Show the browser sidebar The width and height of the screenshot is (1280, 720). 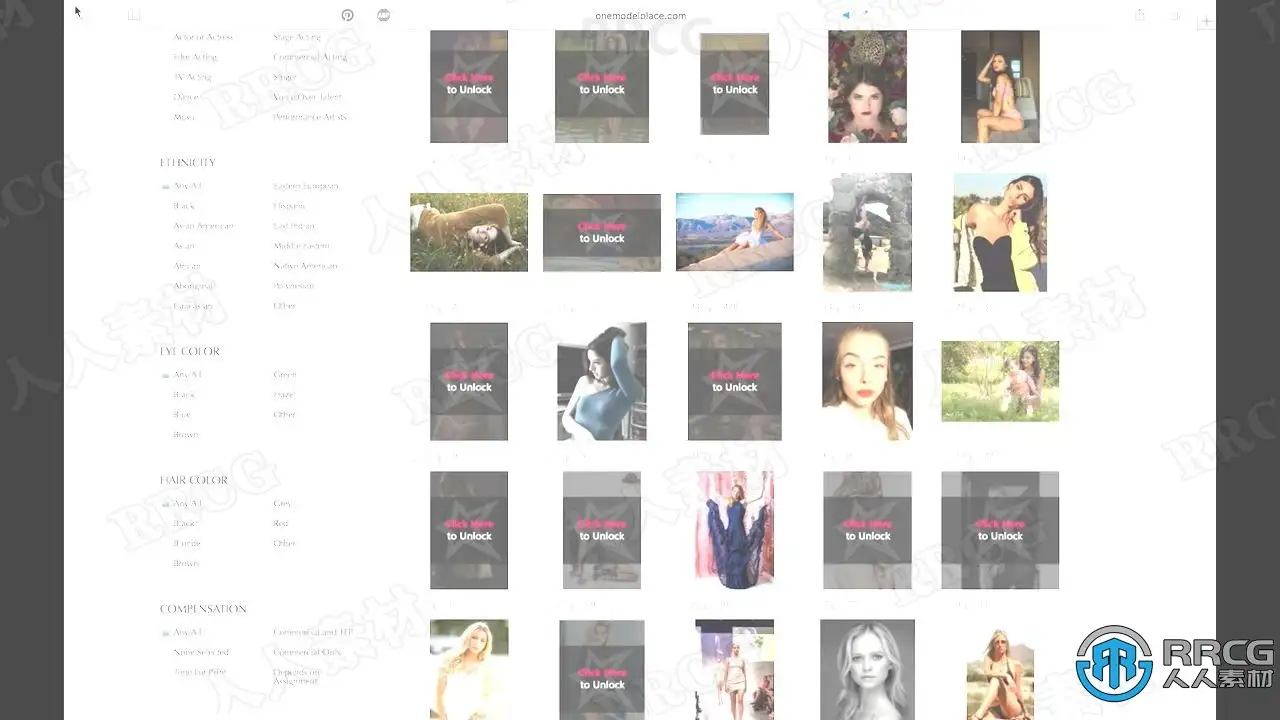[x=134, y=15]
